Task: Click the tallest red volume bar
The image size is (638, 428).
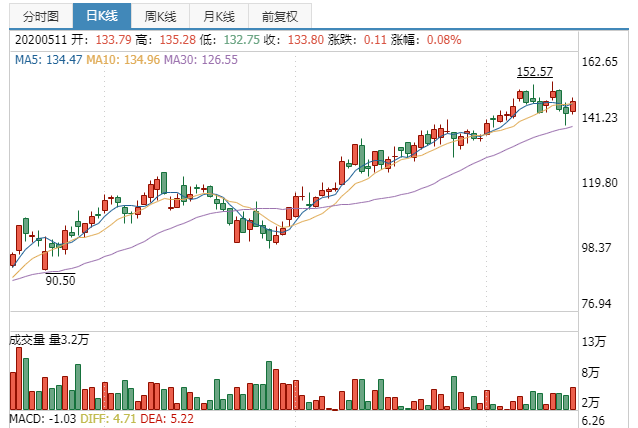Action: [19, 379]
